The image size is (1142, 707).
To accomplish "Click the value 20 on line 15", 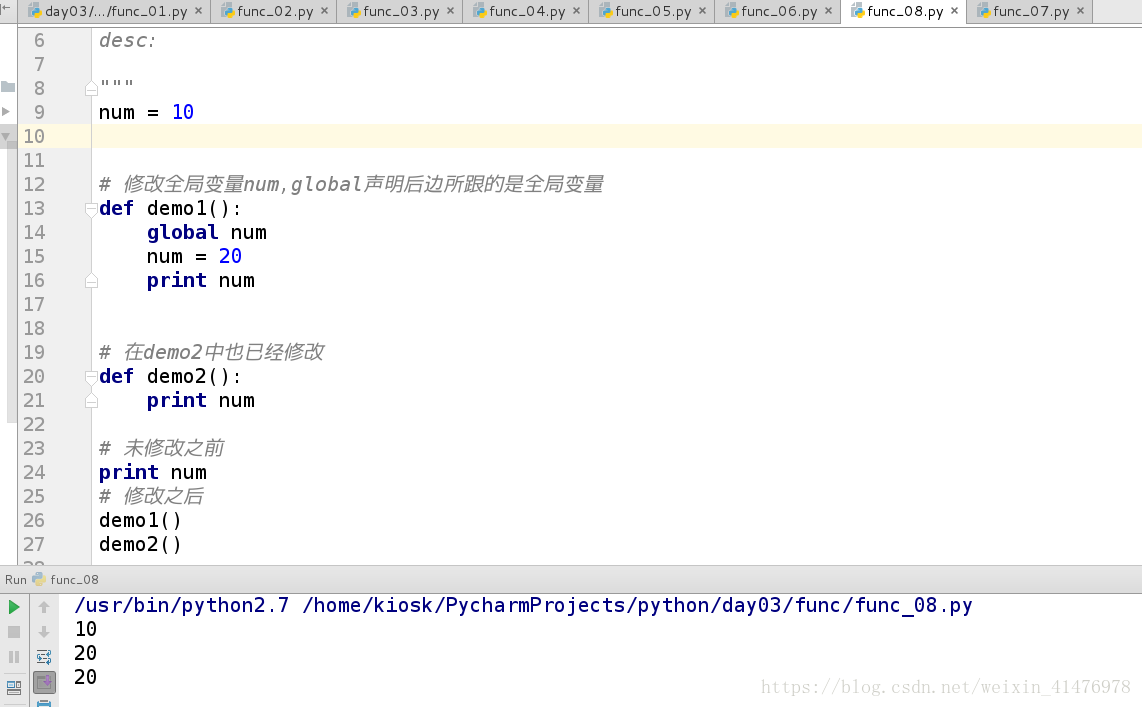I will pyautogui.click(x=230, y=256).
